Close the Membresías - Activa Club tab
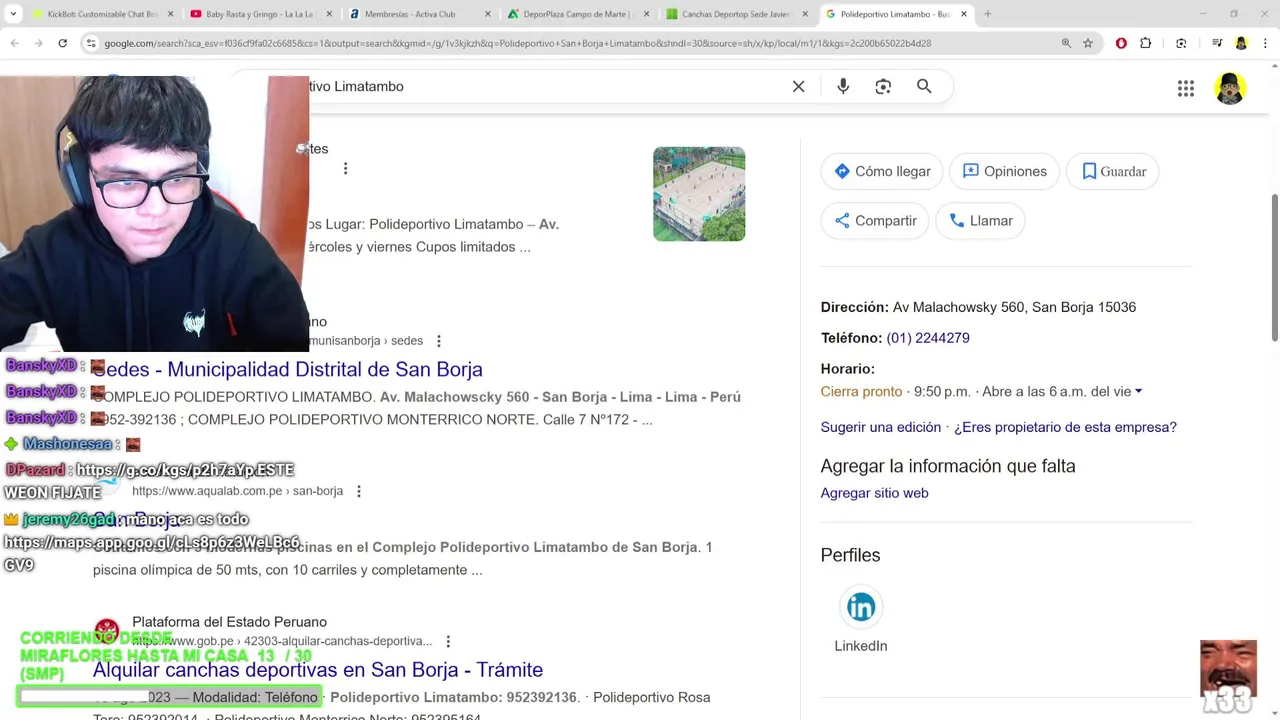The height and width of the screenshot is (720, 1280). pyautogui.click(x=487, y=14)
